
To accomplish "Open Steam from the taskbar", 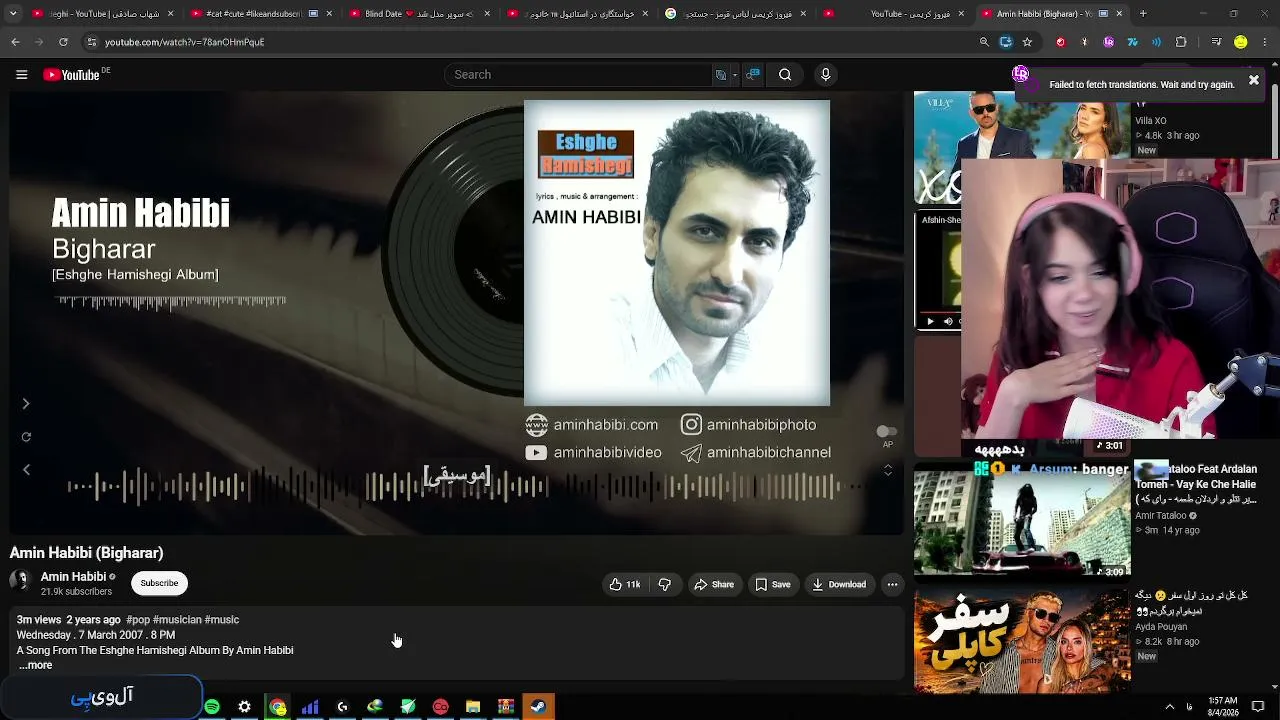I will 538,707.
